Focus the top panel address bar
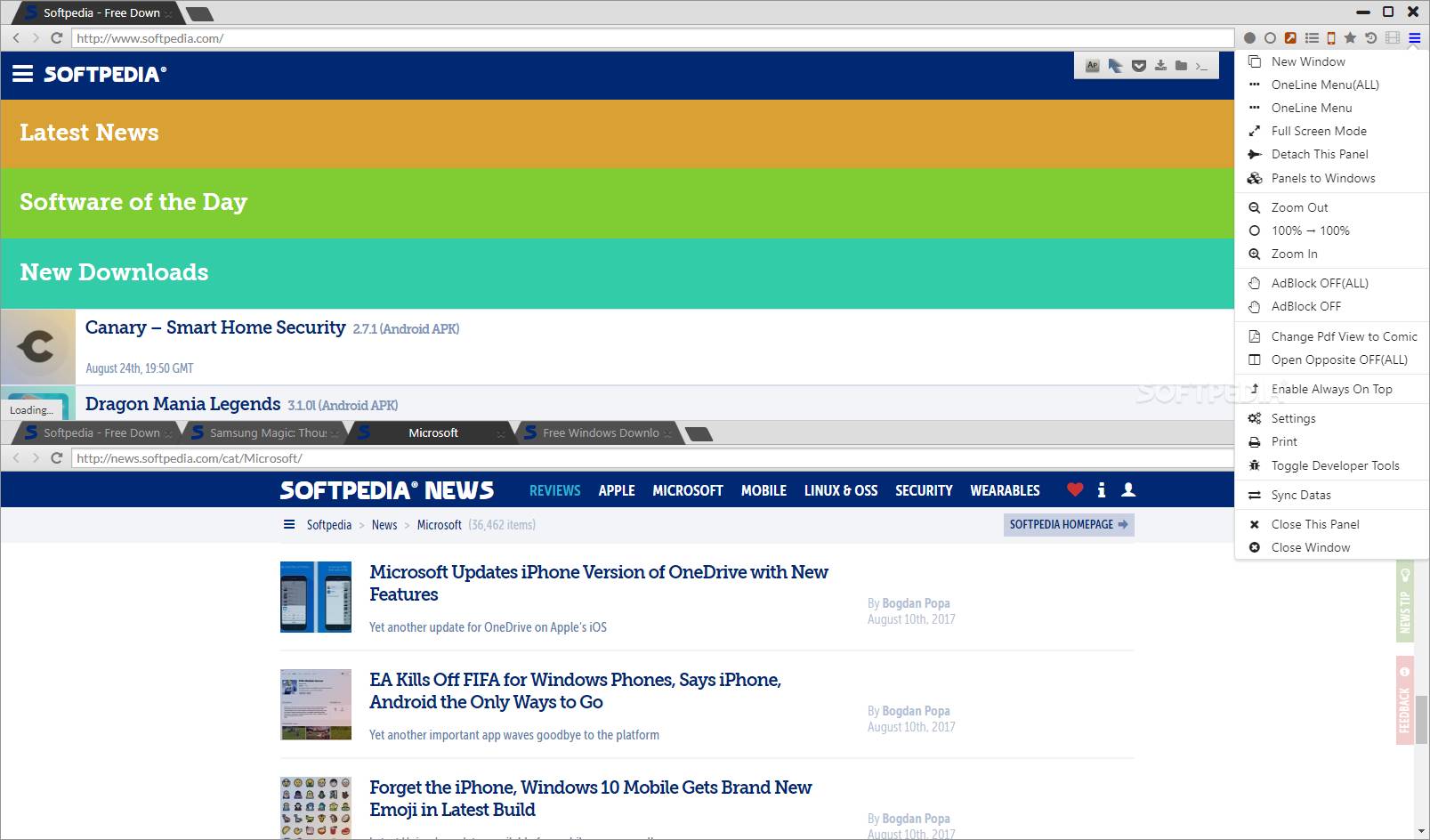 tap(652, 38)
